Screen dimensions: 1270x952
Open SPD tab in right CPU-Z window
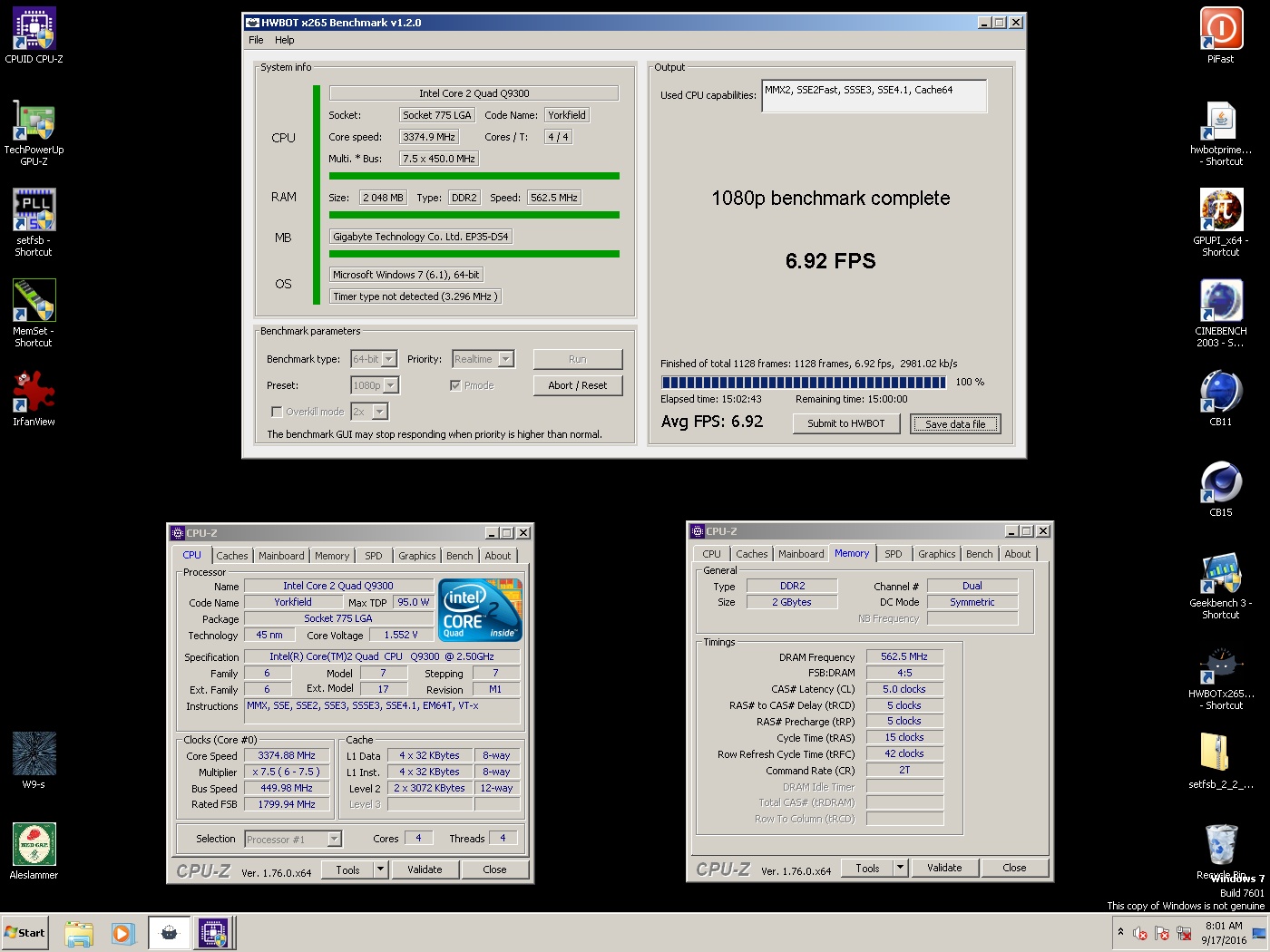(x=894, y=554)
